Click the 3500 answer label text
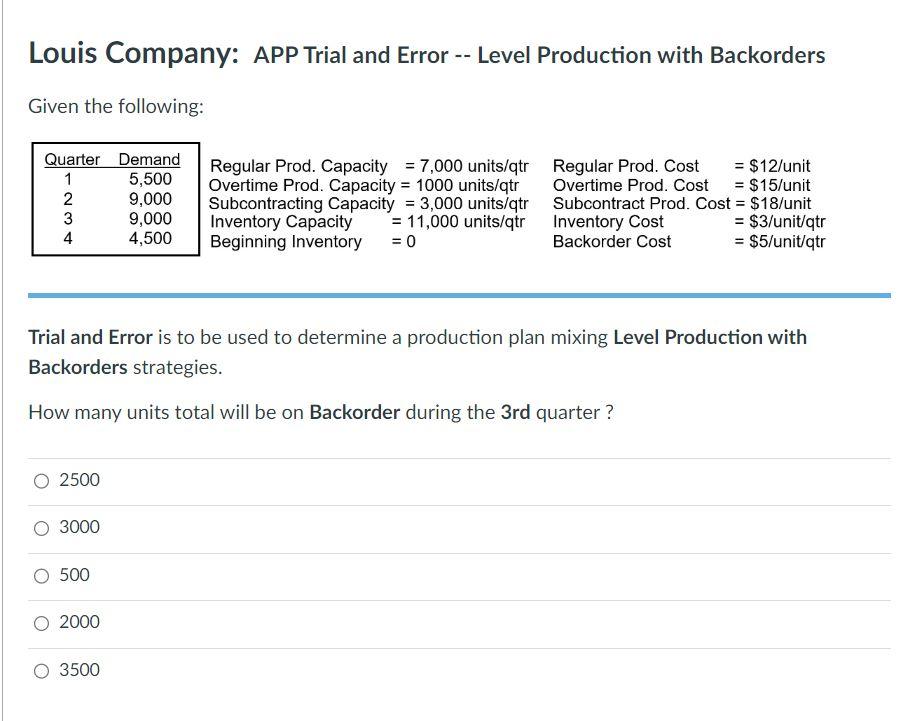The image size is (915, 721). click(79, 670)
